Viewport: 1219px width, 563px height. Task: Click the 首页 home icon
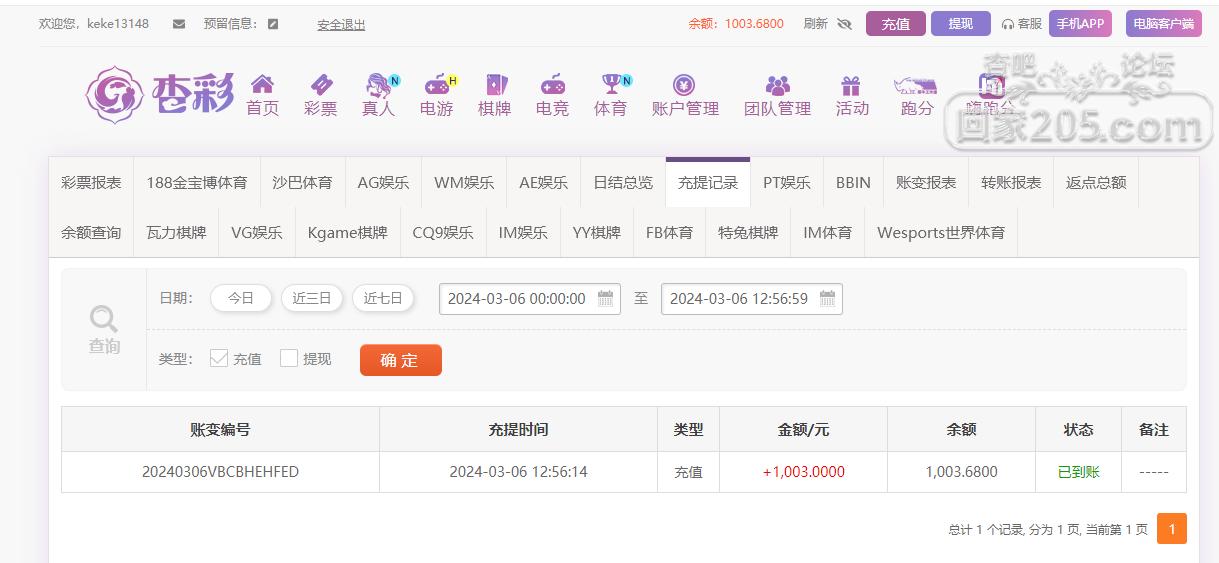(262, 85)
